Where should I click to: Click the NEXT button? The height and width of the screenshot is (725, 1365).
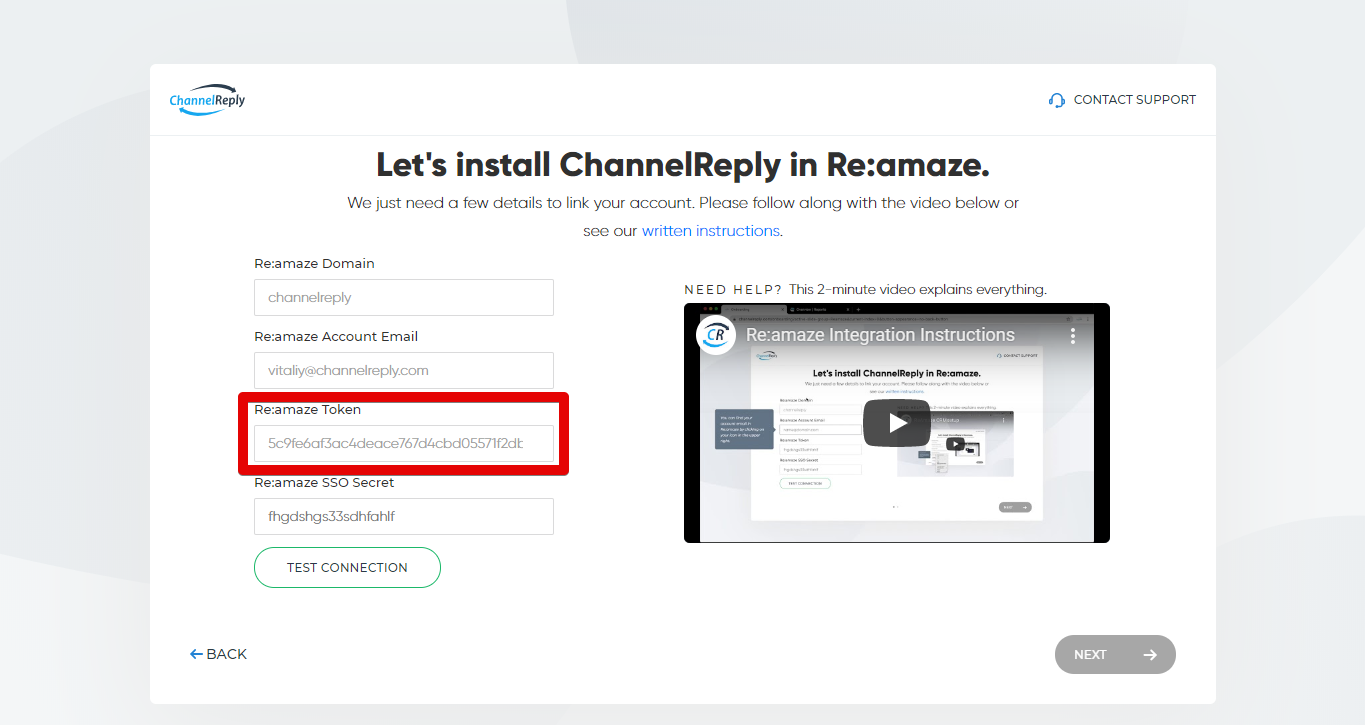click(1115, 655)
